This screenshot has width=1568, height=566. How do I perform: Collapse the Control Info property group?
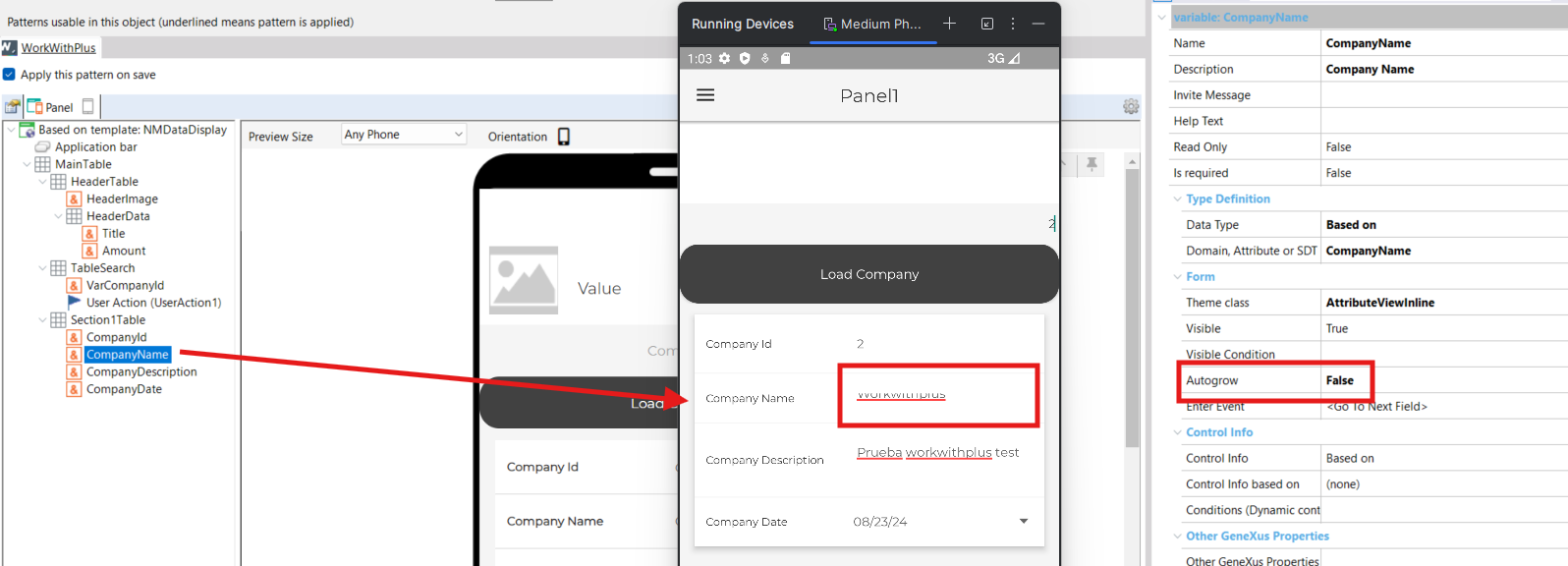point(1178,432)
